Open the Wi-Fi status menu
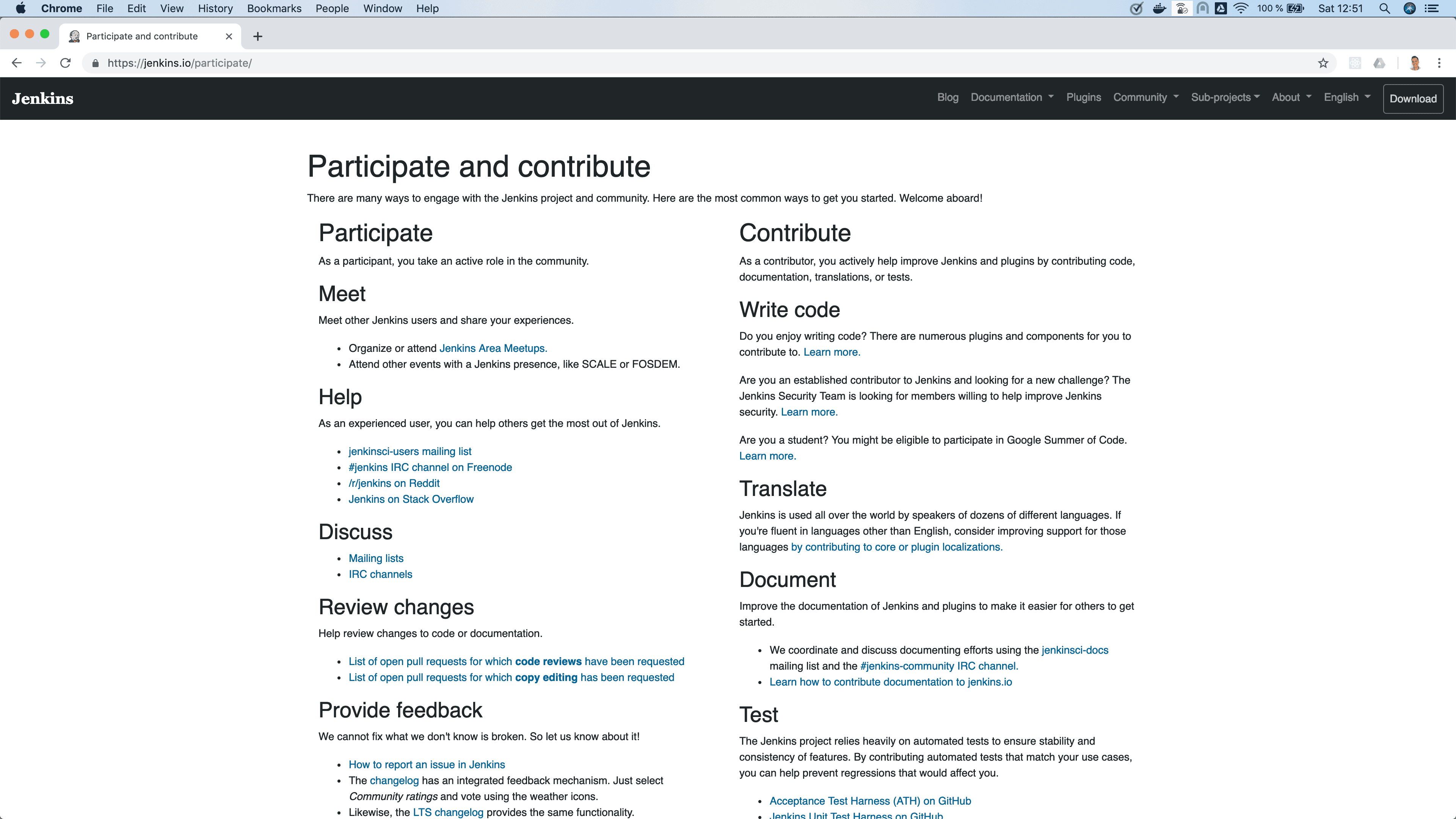Viewport: 1456px width, 819px height. tap(1241, 8)
